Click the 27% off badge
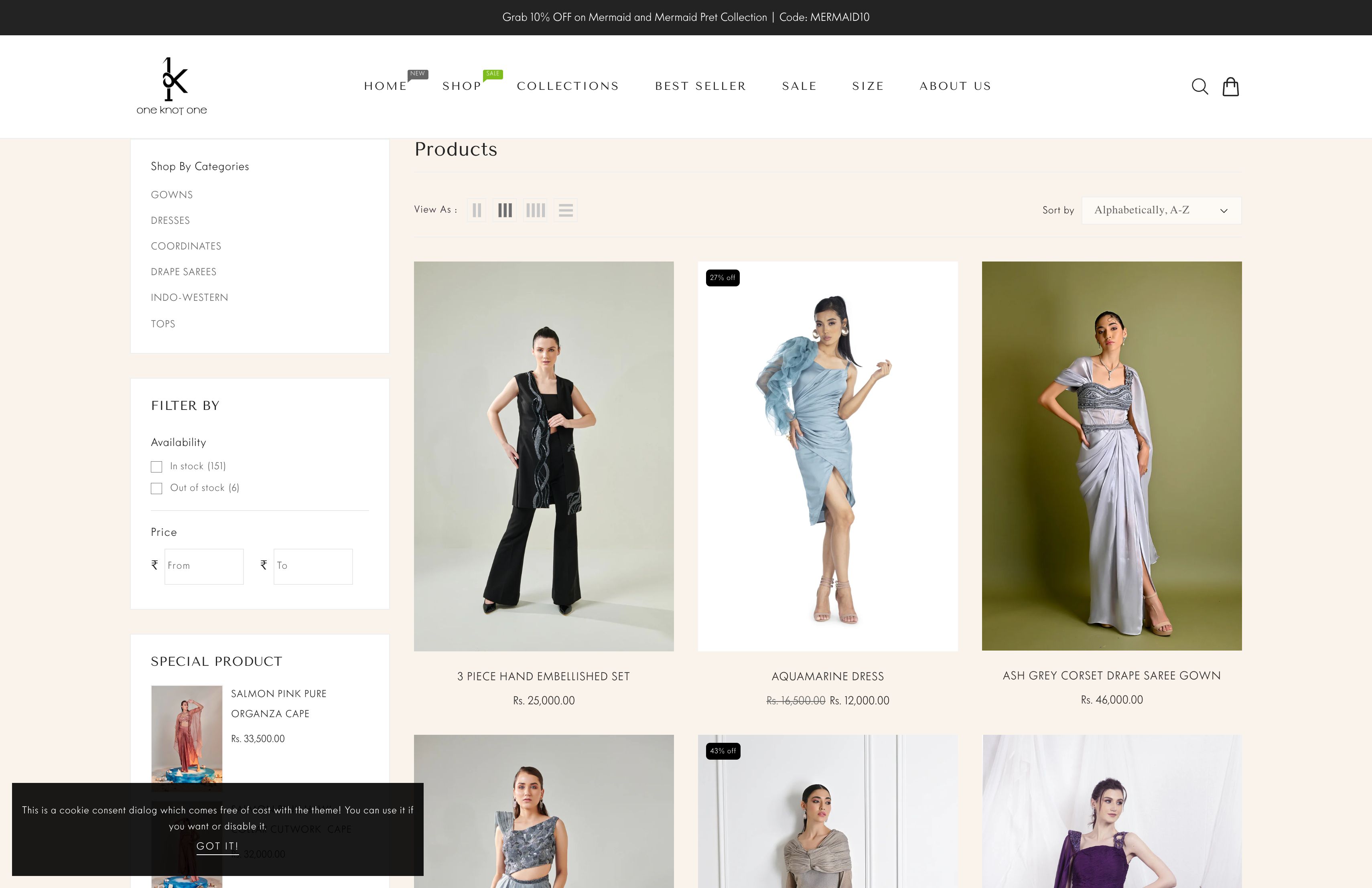Viewport: 1372px width, 888px height. 723,278
